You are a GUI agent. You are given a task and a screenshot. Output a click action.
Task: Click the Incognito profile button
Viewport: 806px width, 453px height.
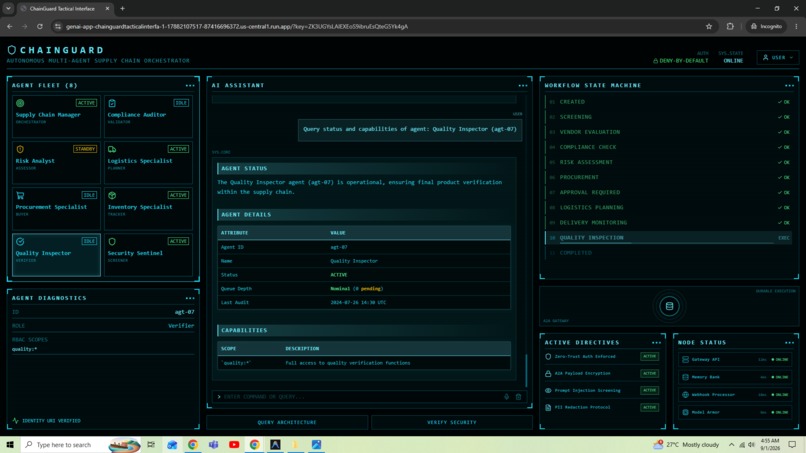[x=766, y=26]
